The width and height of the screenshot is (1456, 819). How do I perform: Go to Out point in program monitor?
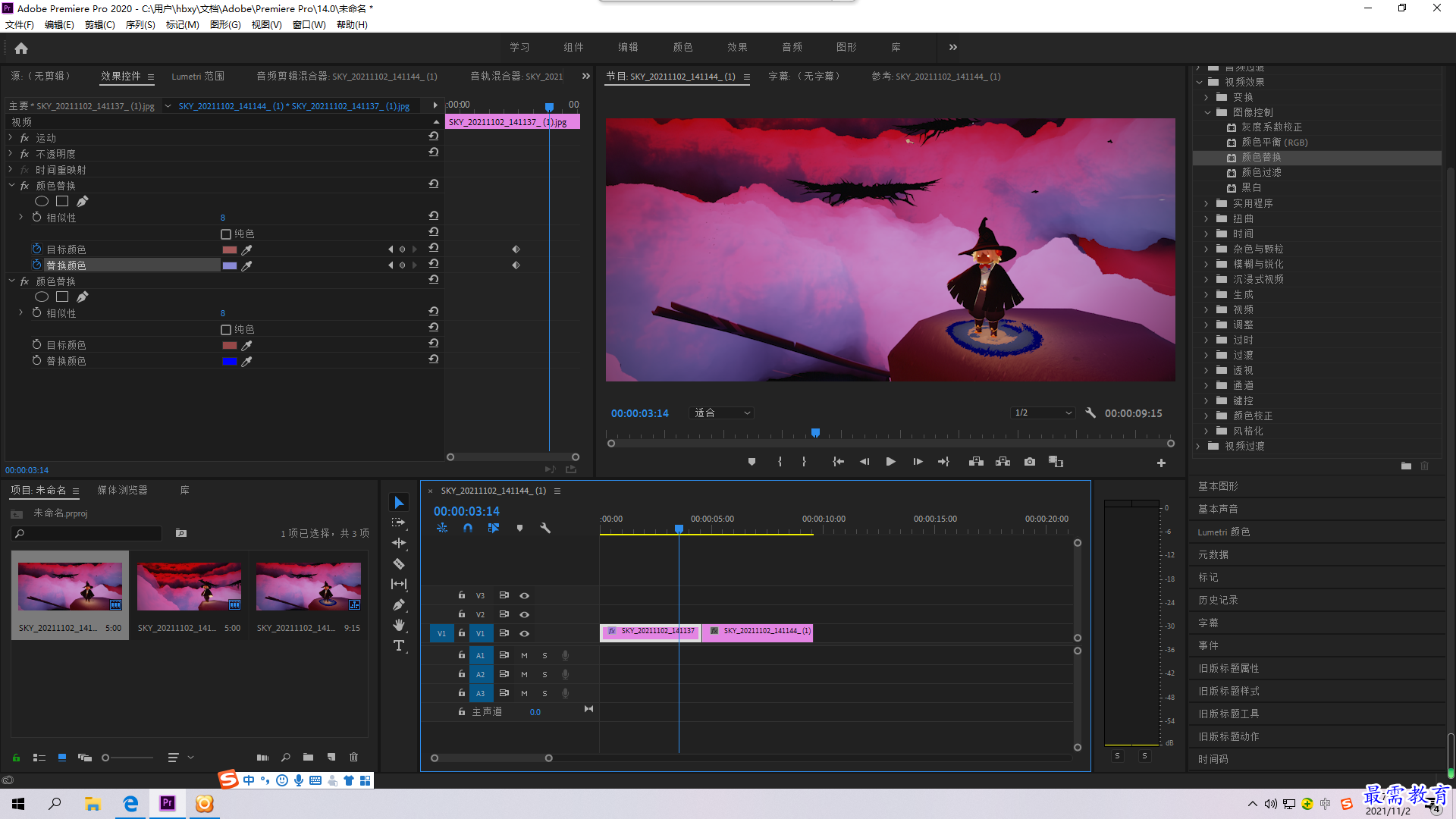(x=943, y=462)
